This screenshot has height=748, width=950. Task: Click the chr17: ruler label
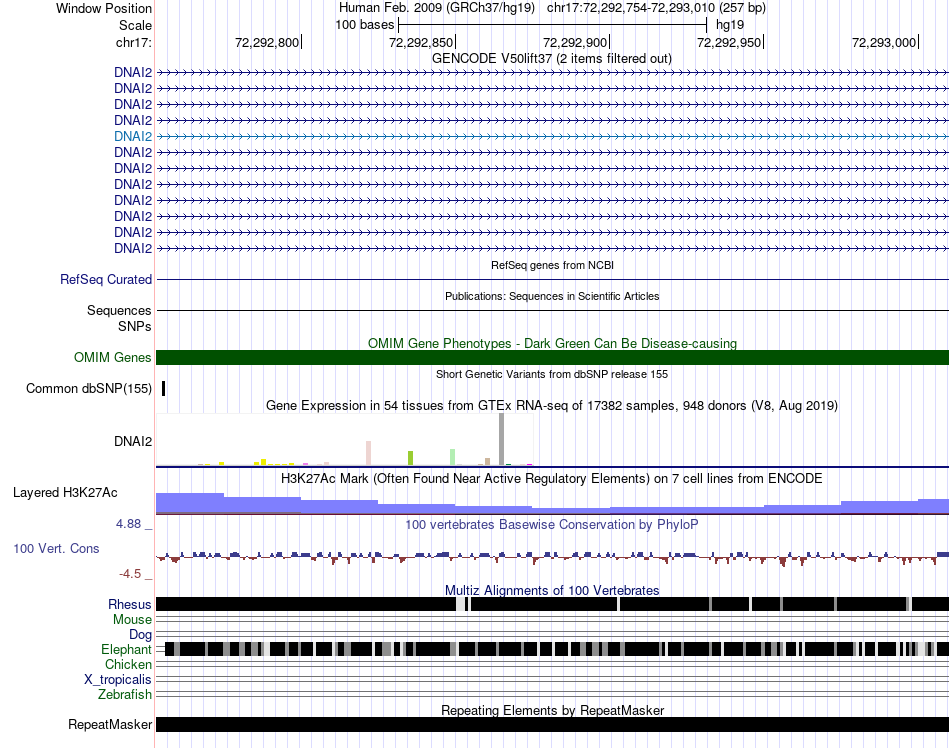133,42
